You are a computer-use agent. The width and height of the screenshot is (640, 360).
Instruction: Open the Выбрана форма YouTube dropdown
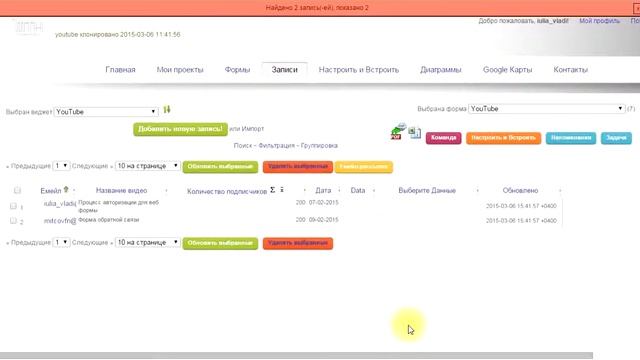tap(547, 109)
